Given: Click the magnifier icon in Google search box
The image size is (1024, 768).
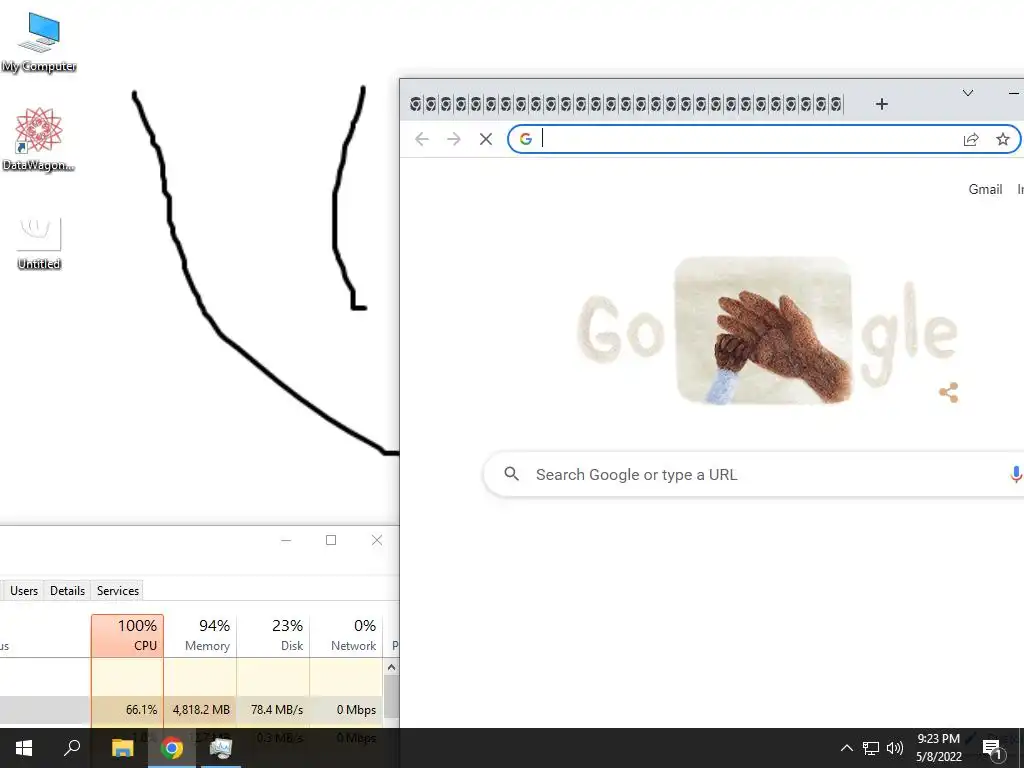Looking at the screenshot, I should pyautogui.click(x=511, y=474).
